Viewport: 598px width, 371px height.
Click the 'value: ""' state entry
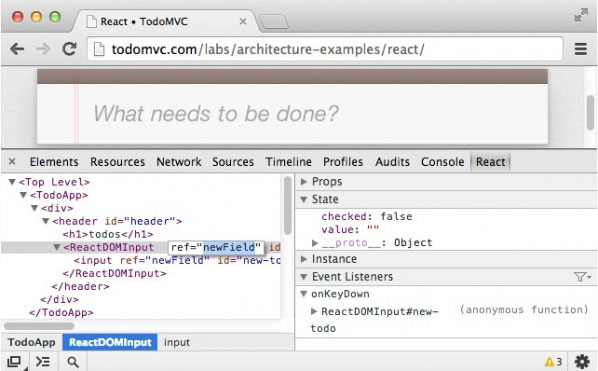[350, 229]
